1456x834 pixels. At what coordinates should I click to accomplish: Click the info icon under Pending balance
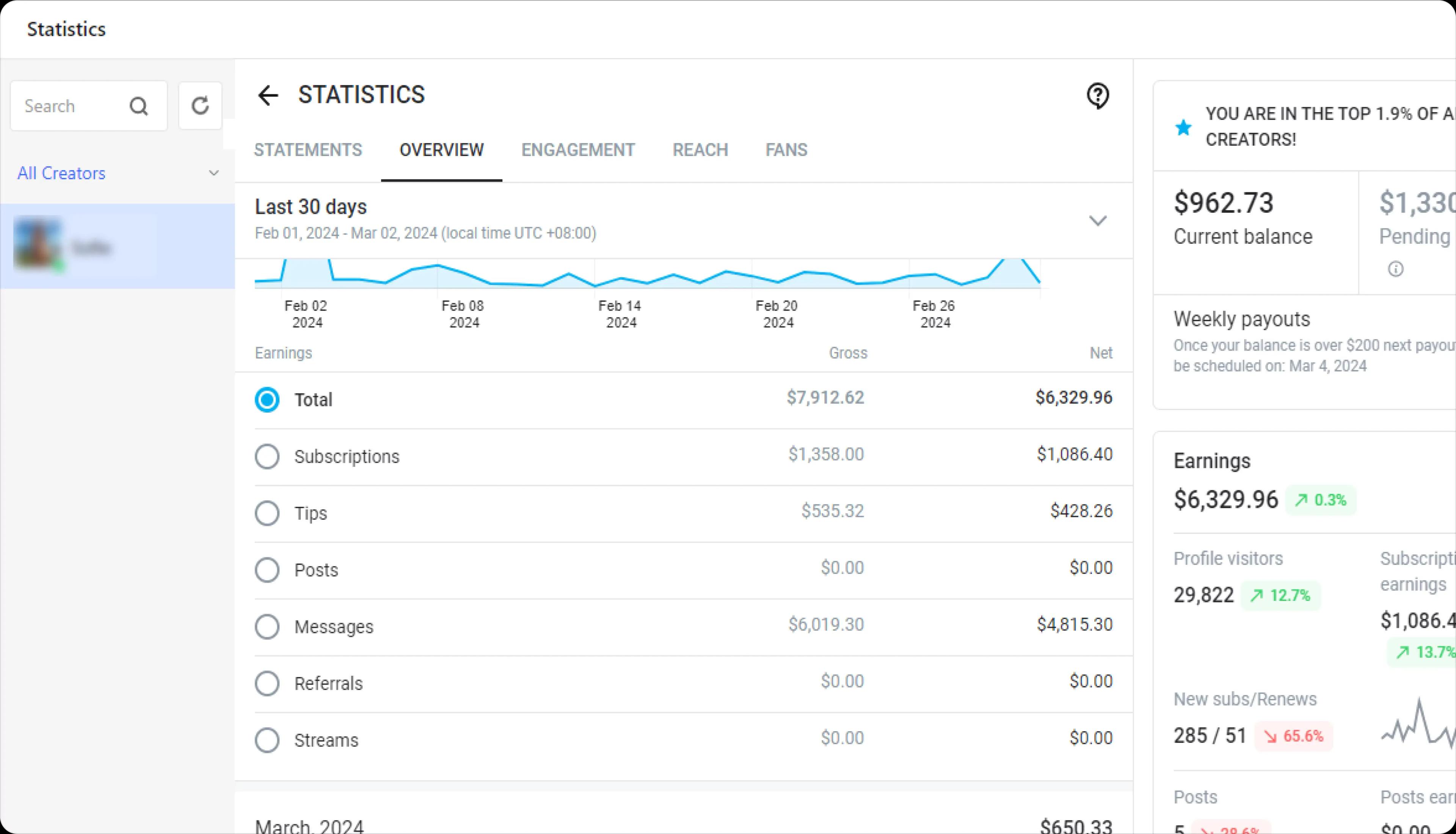(1395, 269)
